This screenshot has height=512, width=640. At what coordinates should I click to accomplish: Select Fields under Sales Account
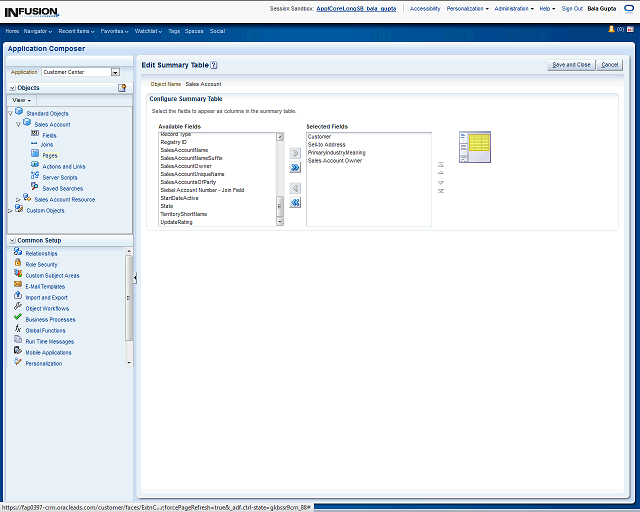[49, 135]
